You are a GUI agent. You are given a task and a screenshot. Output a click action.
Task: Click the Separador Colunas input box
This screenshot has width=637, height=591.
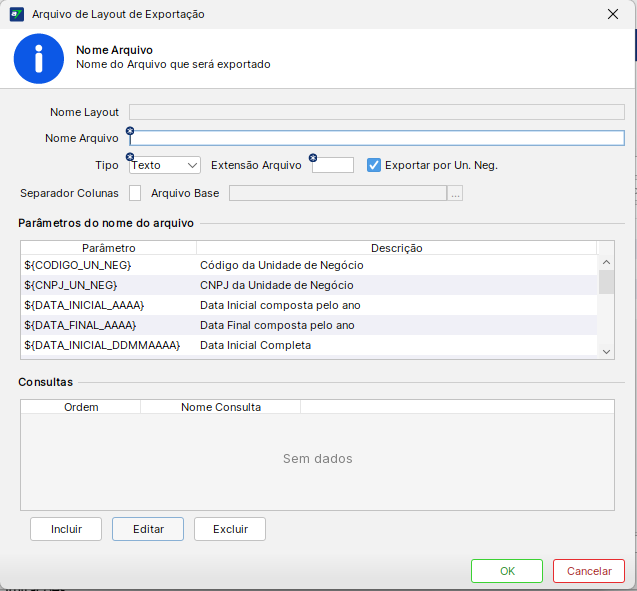coord(135,193)
